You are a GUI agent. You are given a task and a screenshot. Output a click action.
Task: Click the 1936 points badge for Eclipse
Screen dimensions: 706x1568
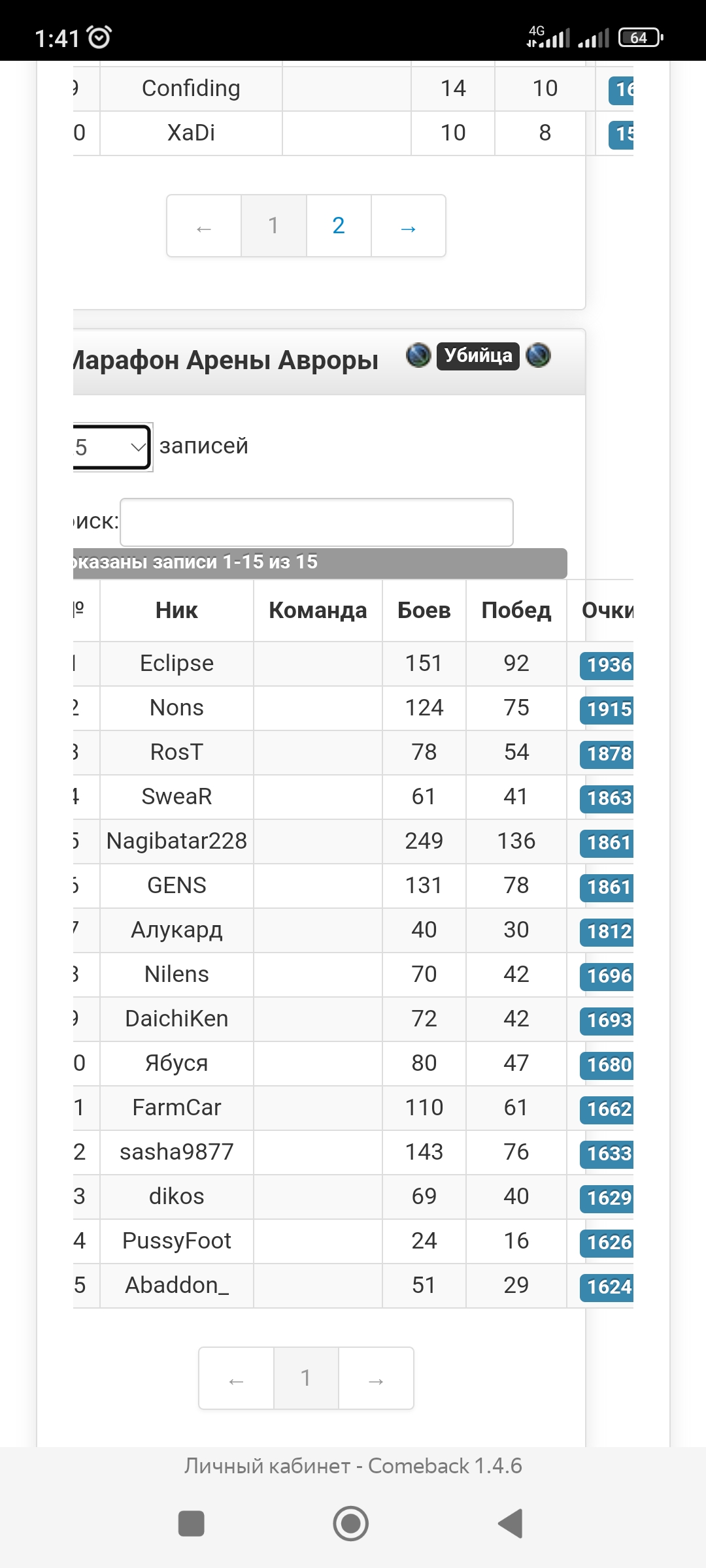(607, 665)
